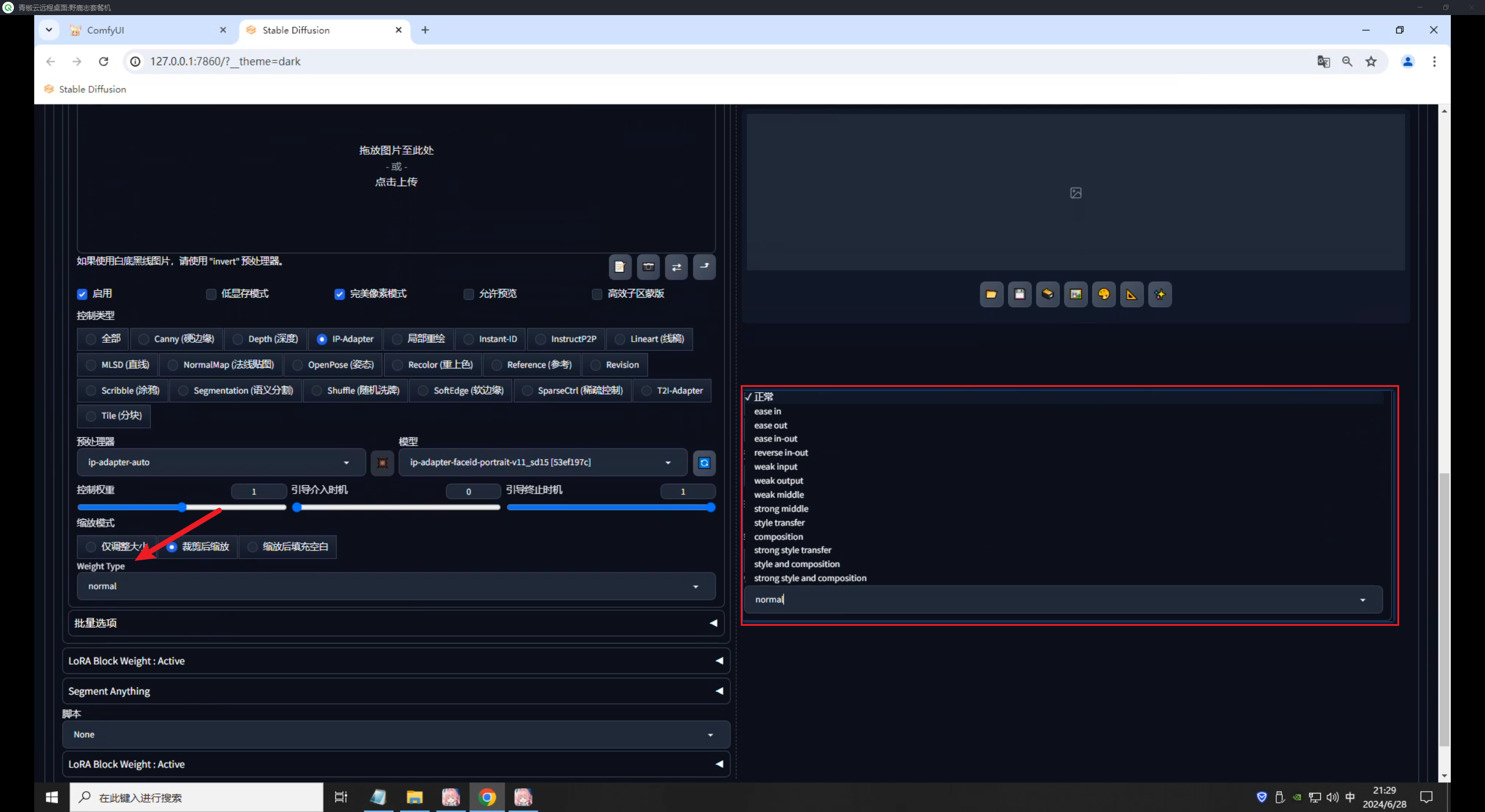This screenshot has width=1485, height=812.
Task: Click the 引导介入时机 start step slider
Action: coord(396,507)
